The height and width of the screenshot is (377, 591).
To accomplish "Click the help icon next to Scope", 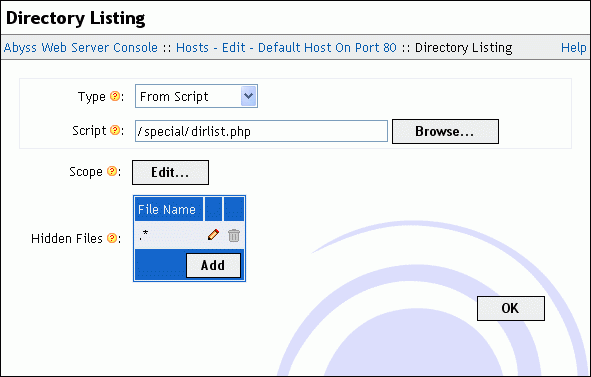I will [112, 171].
